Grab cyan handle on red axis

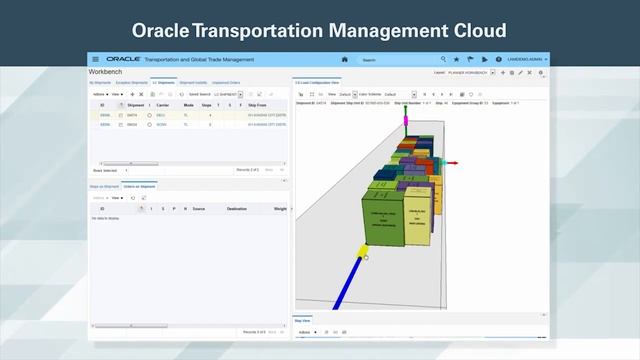point(444,163)
